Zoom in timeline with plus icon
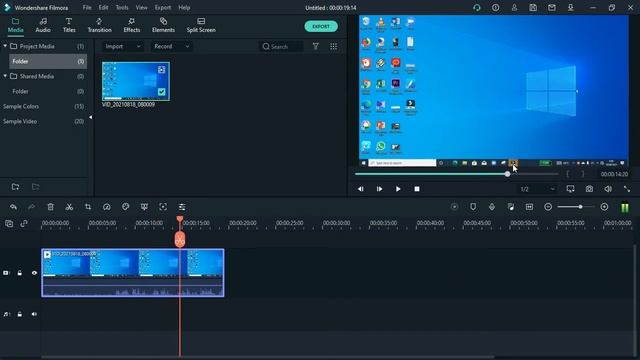Viewport: 640px width, 360px height. pyautogui.click(x=604, y=207)
